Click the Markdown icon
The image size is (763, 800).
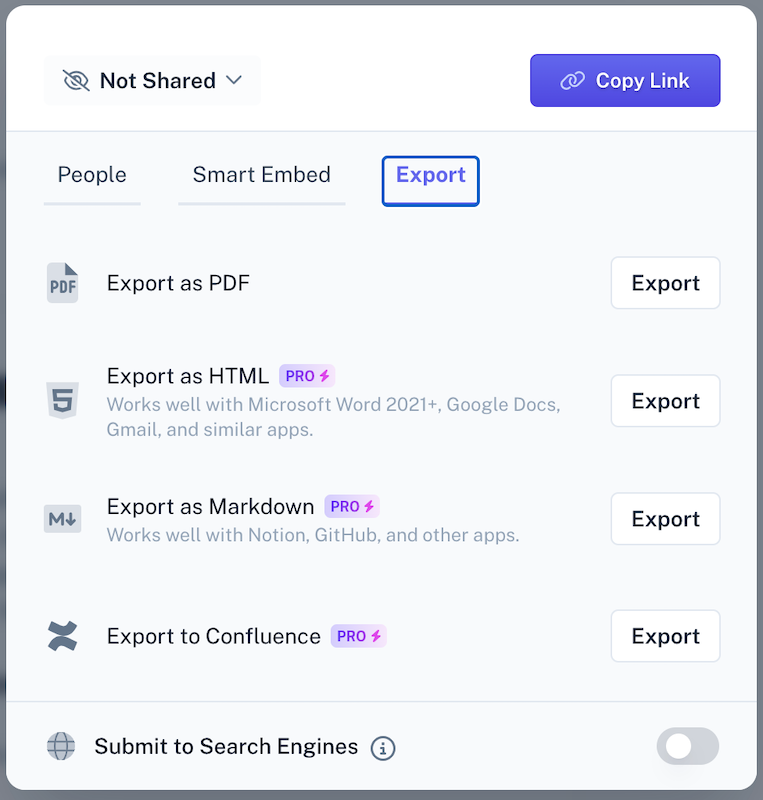62,519
